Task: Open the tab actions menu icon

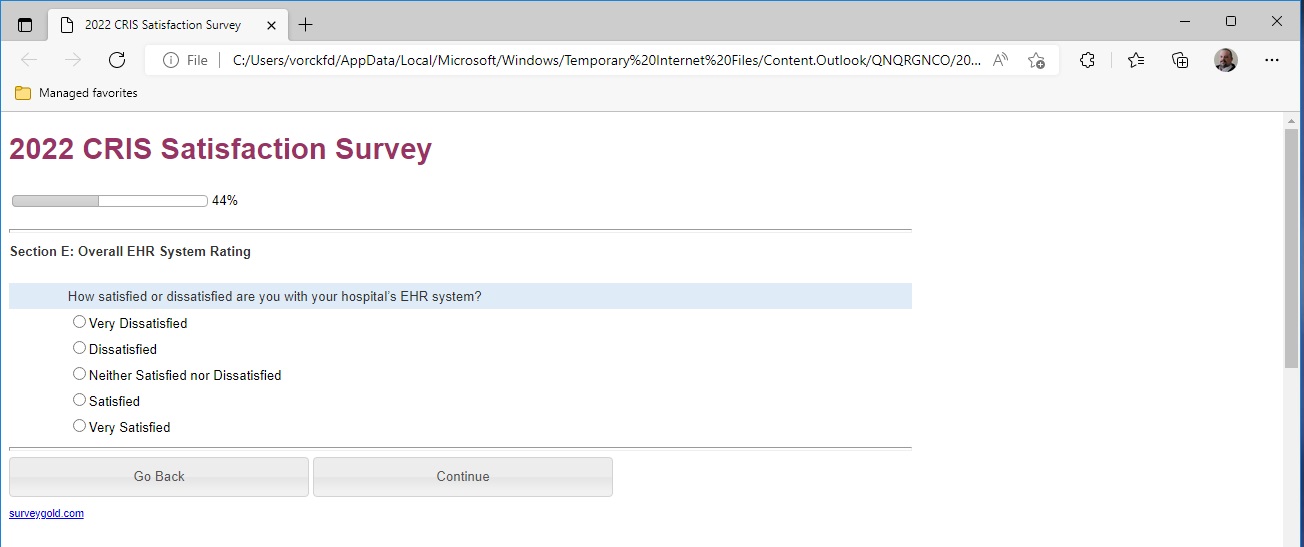Action: [x=25, y=24]
